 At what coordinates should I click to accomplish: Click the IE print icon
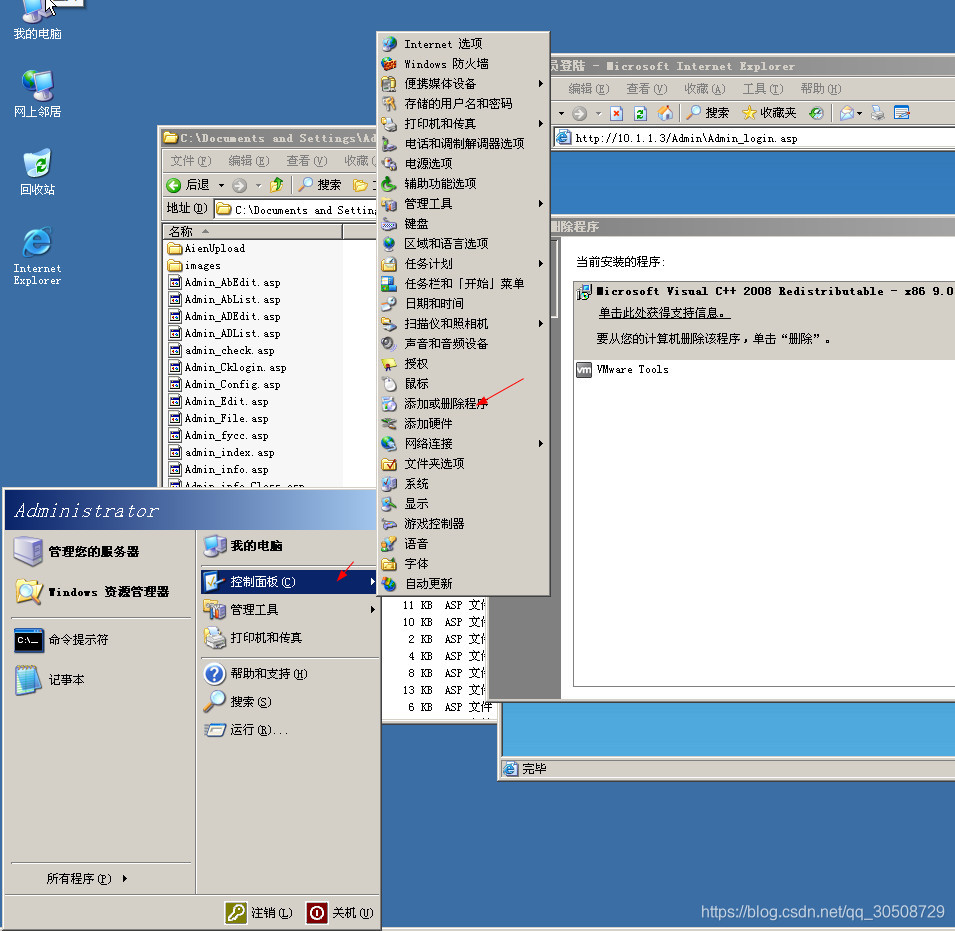pos(878,113)
